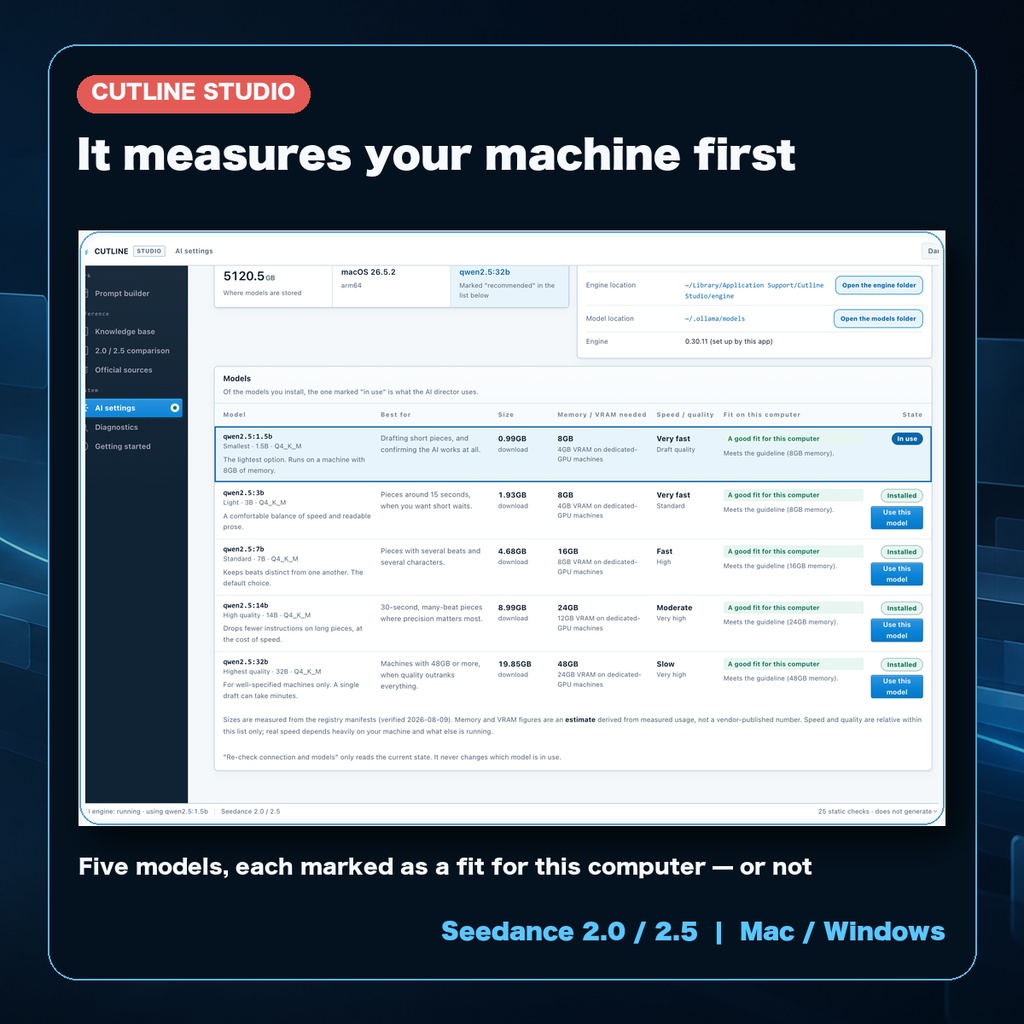Click the AI settings title in the header

pos(194,251)
